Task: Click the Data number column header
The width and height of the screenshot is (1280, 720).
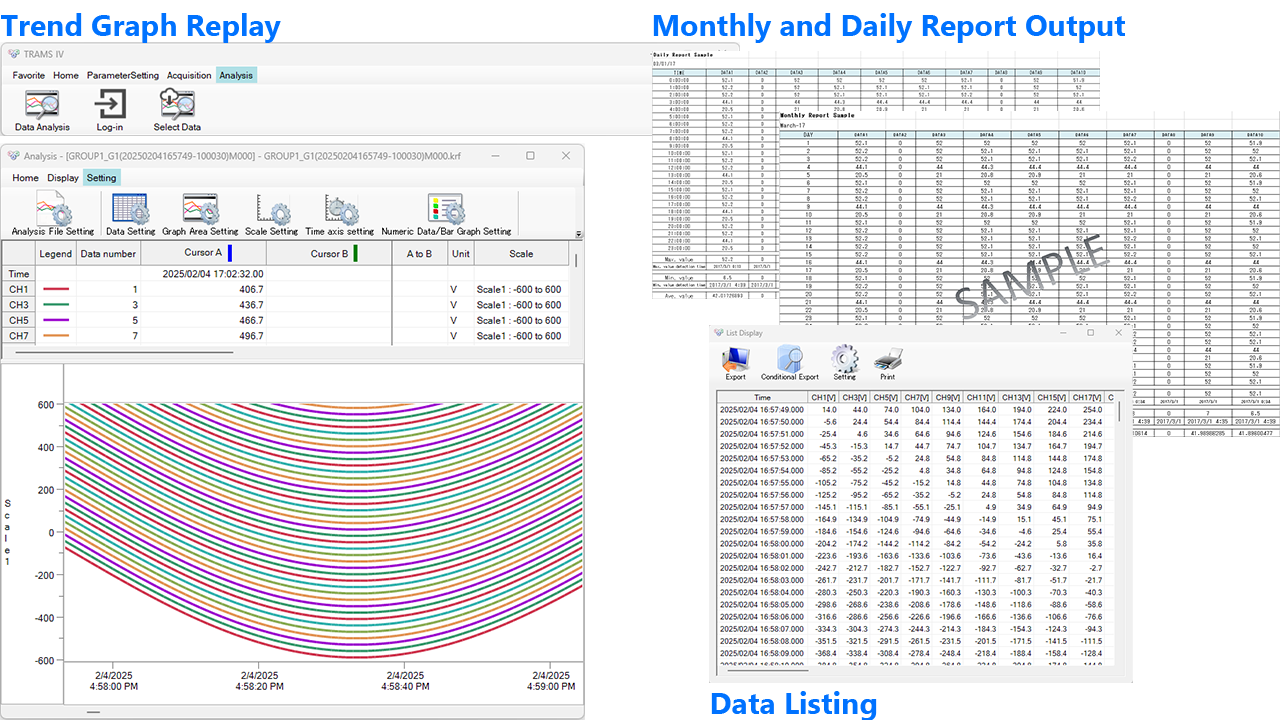Action: [108, 254]
